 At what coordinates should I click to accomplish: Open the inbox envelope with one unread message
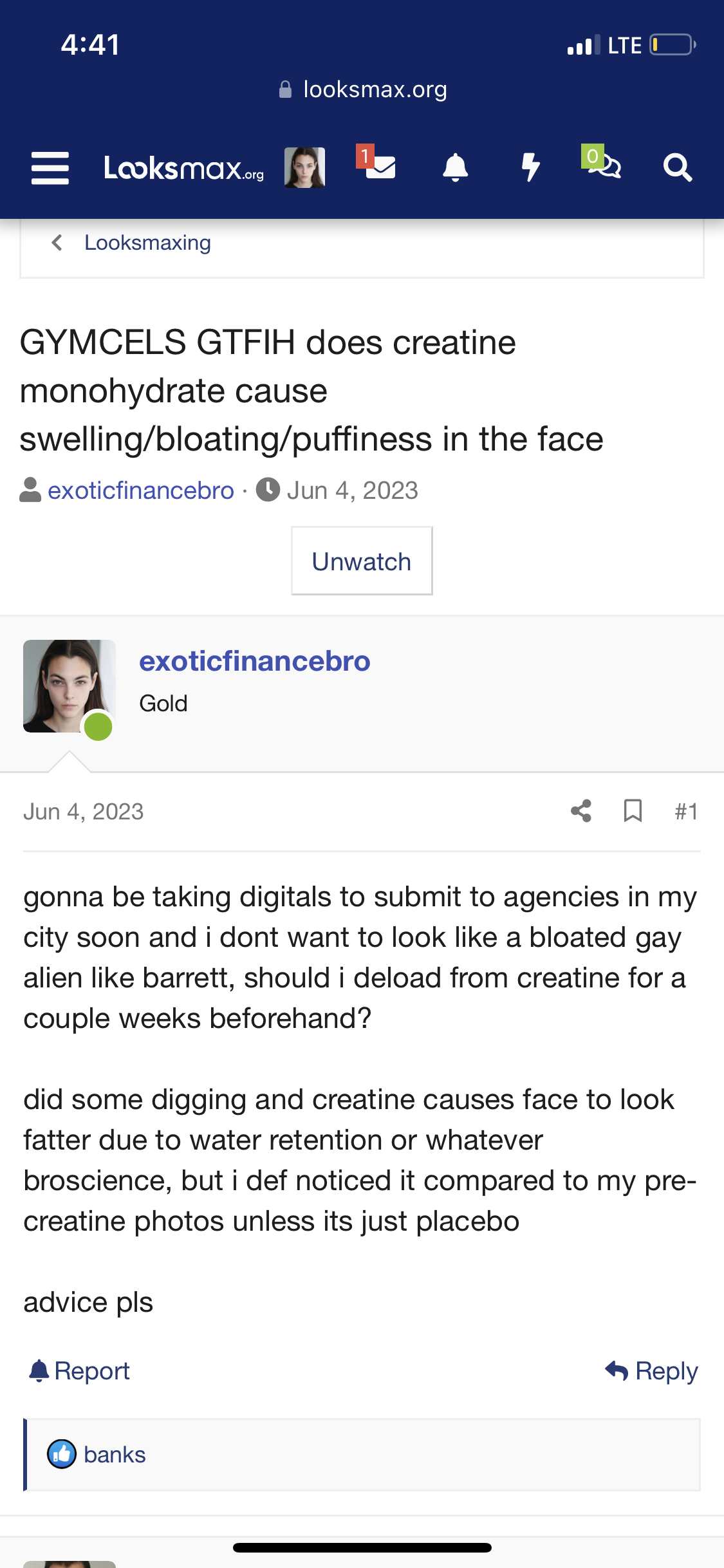377,165
